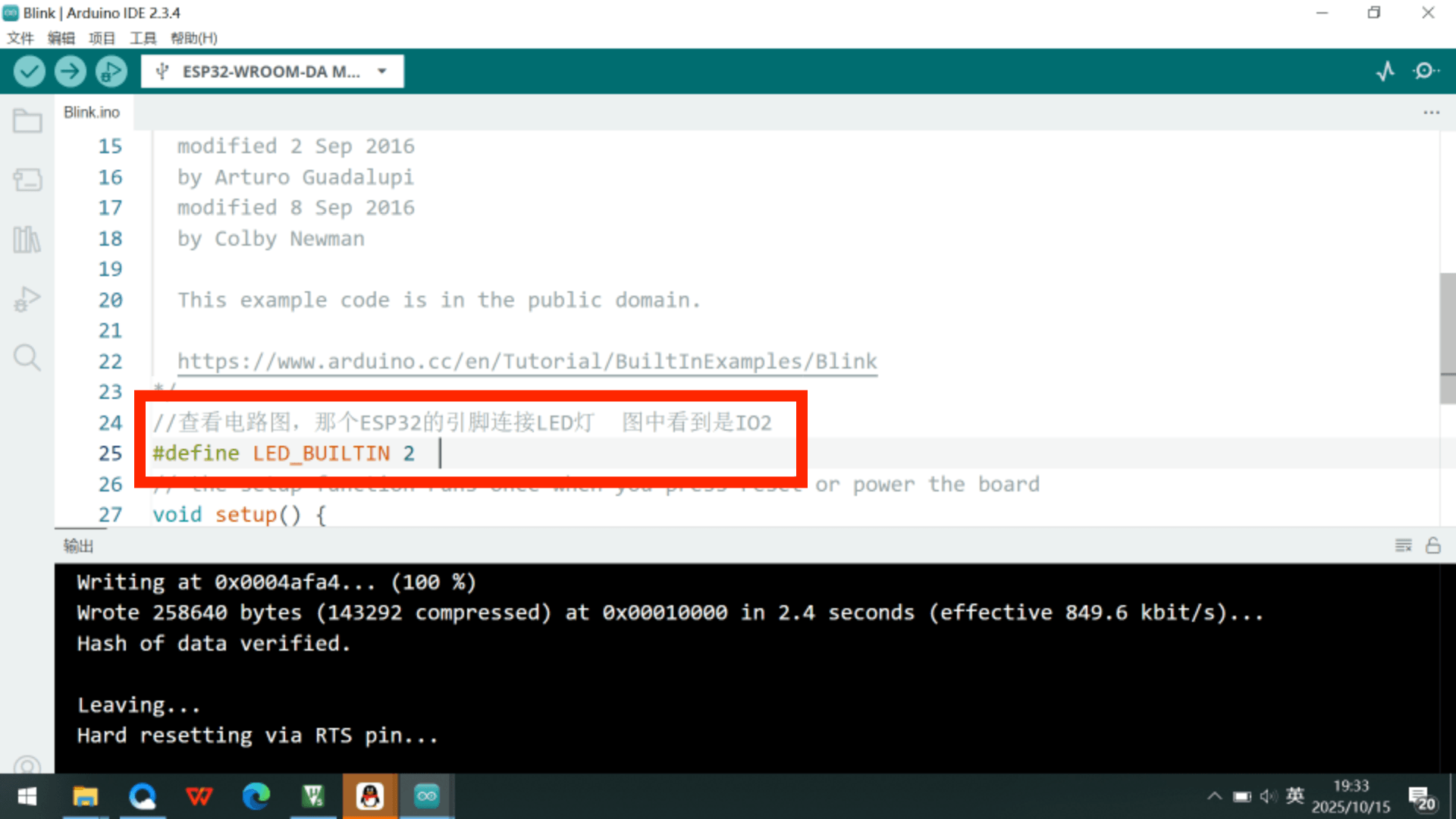
Task: Open the Search panel in sidebar
Action: pyautogui.click(x=27, y=357)
